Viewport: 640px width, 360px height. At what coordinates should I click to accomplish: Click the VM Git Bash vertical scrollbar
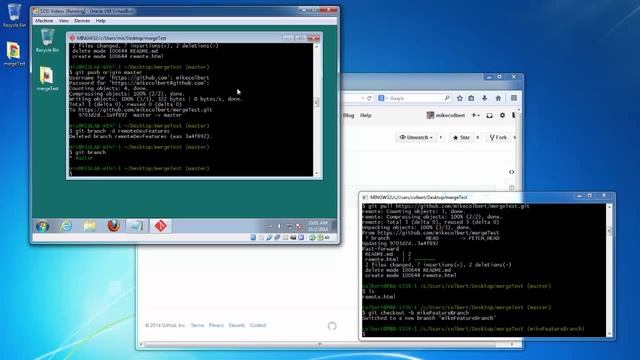click(x=316, y=109)
